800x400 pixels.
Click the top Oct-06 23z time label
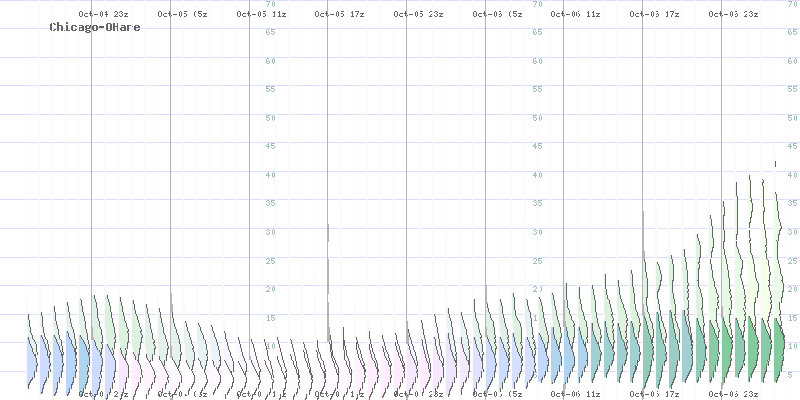[733, 14]
